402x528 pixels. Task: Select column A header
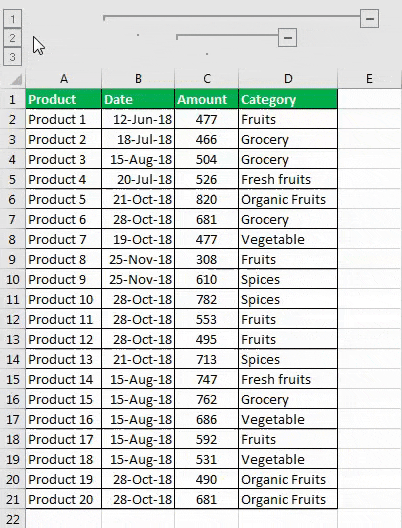tap(64, 79)
